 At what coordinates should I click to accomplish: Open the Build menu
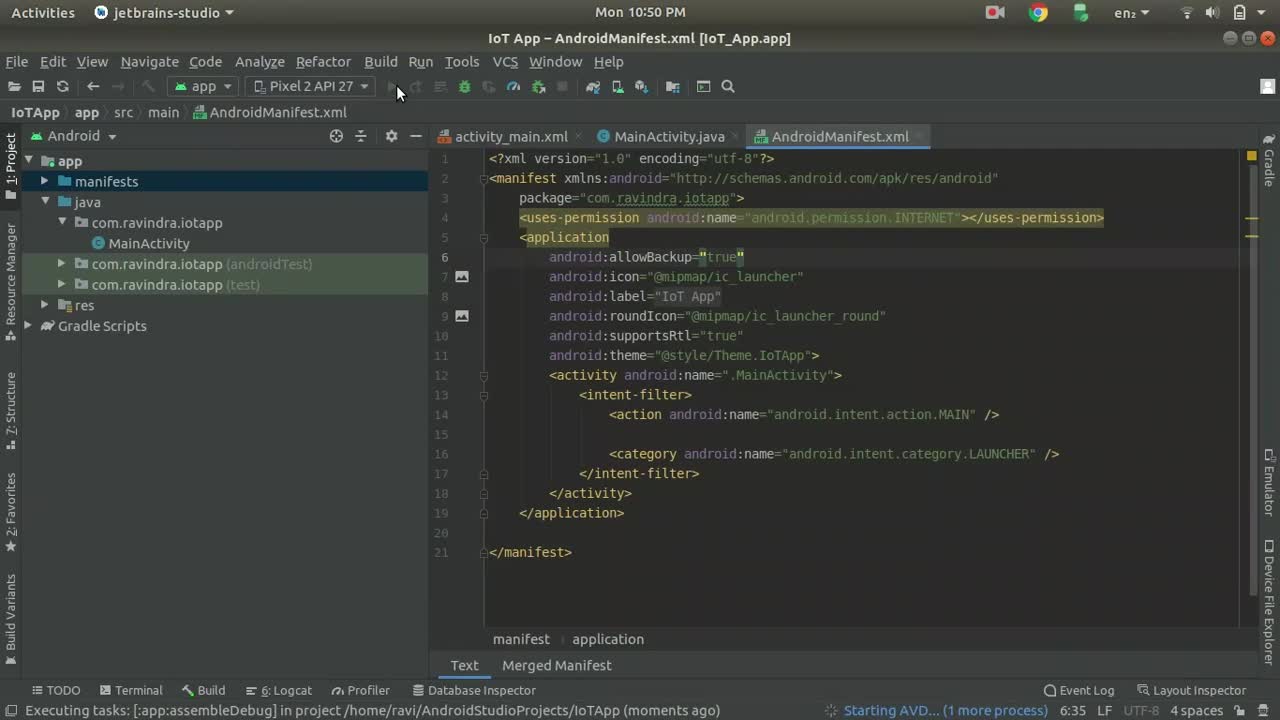coord(380,62)
